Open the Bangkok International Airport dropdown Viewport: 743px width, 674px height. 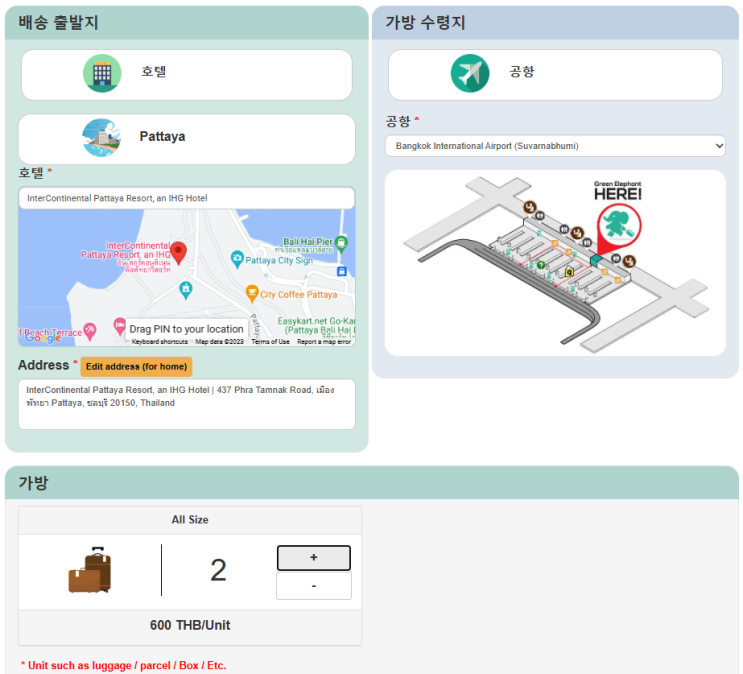pyautogui.click(x=555, y=146)
